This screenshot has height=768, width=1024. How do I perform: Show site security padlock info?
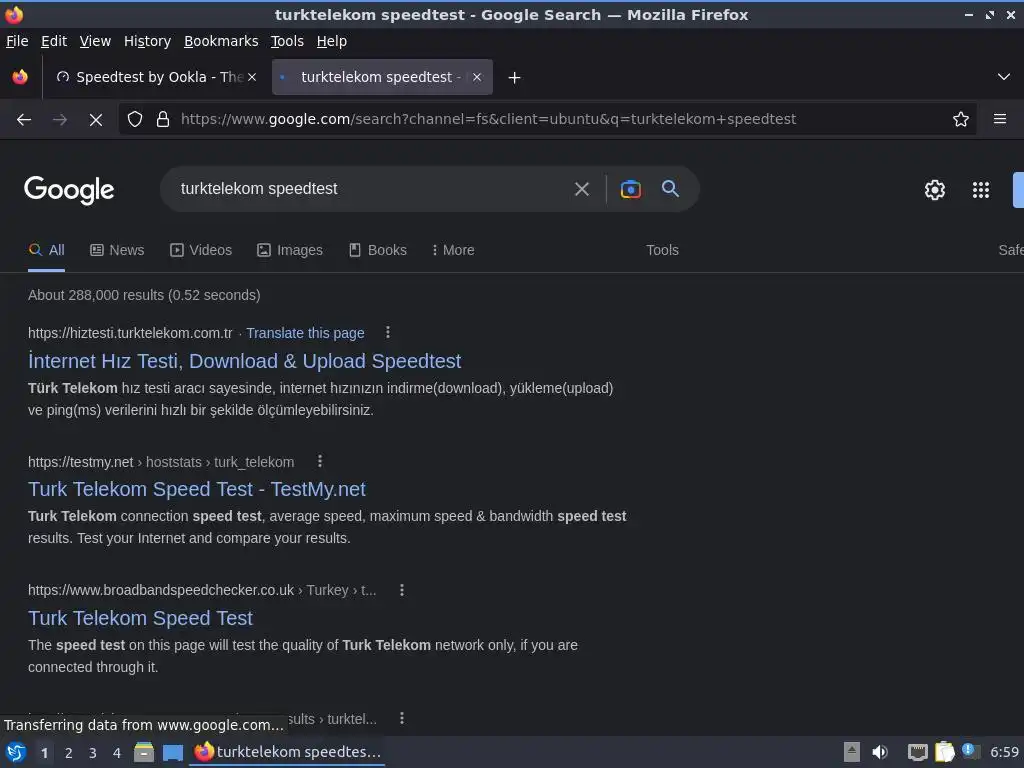(163, 120)
